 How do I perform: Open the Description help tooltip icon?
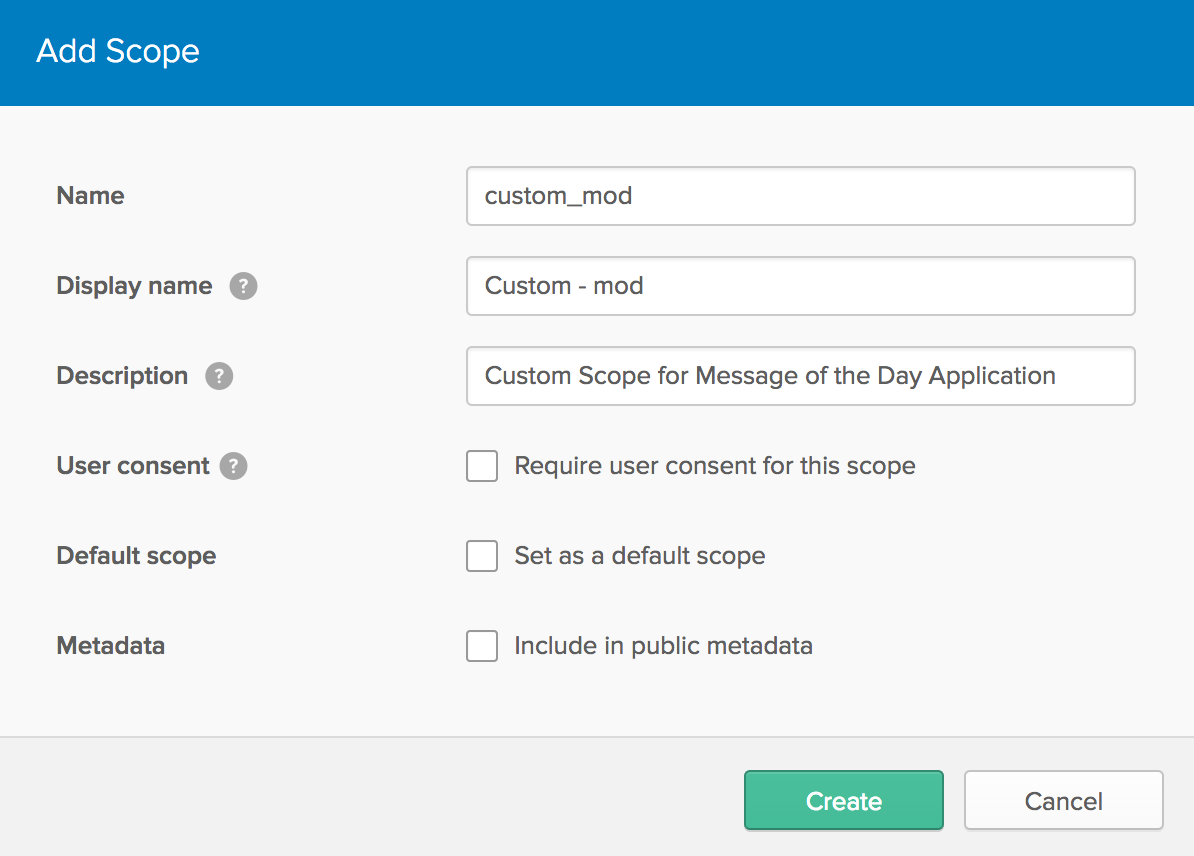(219, 376)
